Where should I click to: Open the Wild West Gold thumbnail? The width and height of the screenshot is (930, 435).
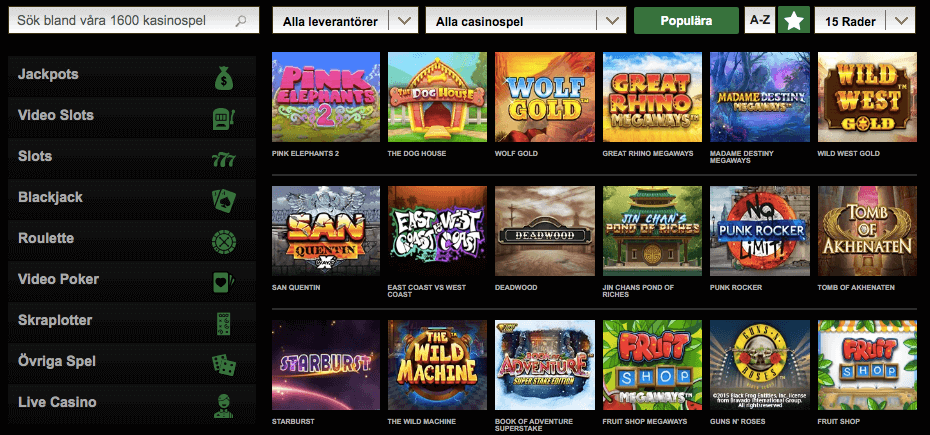tap(867, 97)
